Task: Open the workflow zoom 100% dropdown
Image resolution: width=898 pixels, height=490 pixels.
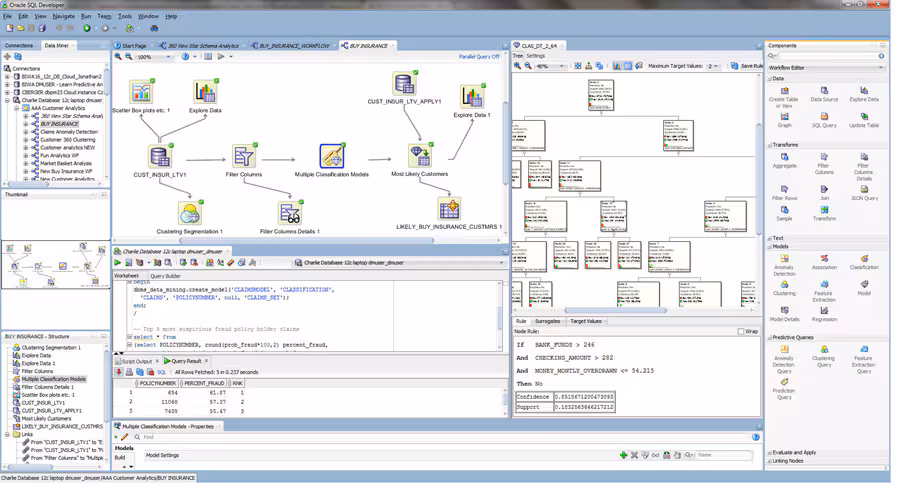Action: (x=168, y=57)
